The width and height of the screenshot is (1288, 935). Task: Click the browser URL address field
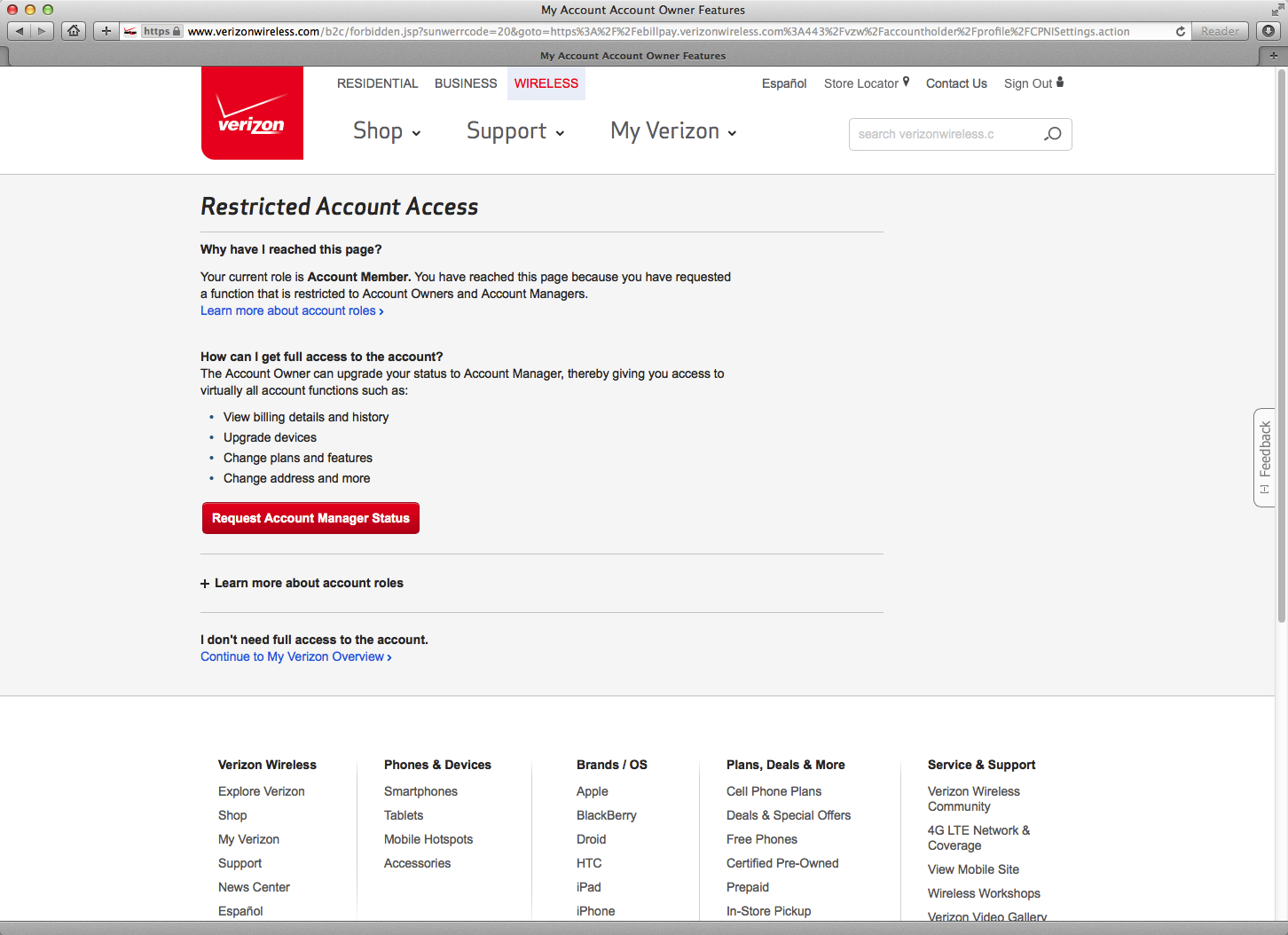[x=656, y=31]
